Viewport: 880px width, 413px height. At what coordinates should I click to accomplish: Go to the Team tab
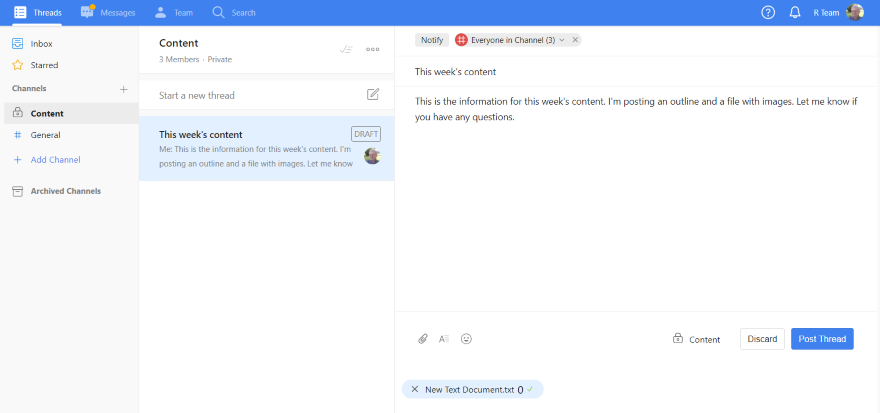coord(173,12)
